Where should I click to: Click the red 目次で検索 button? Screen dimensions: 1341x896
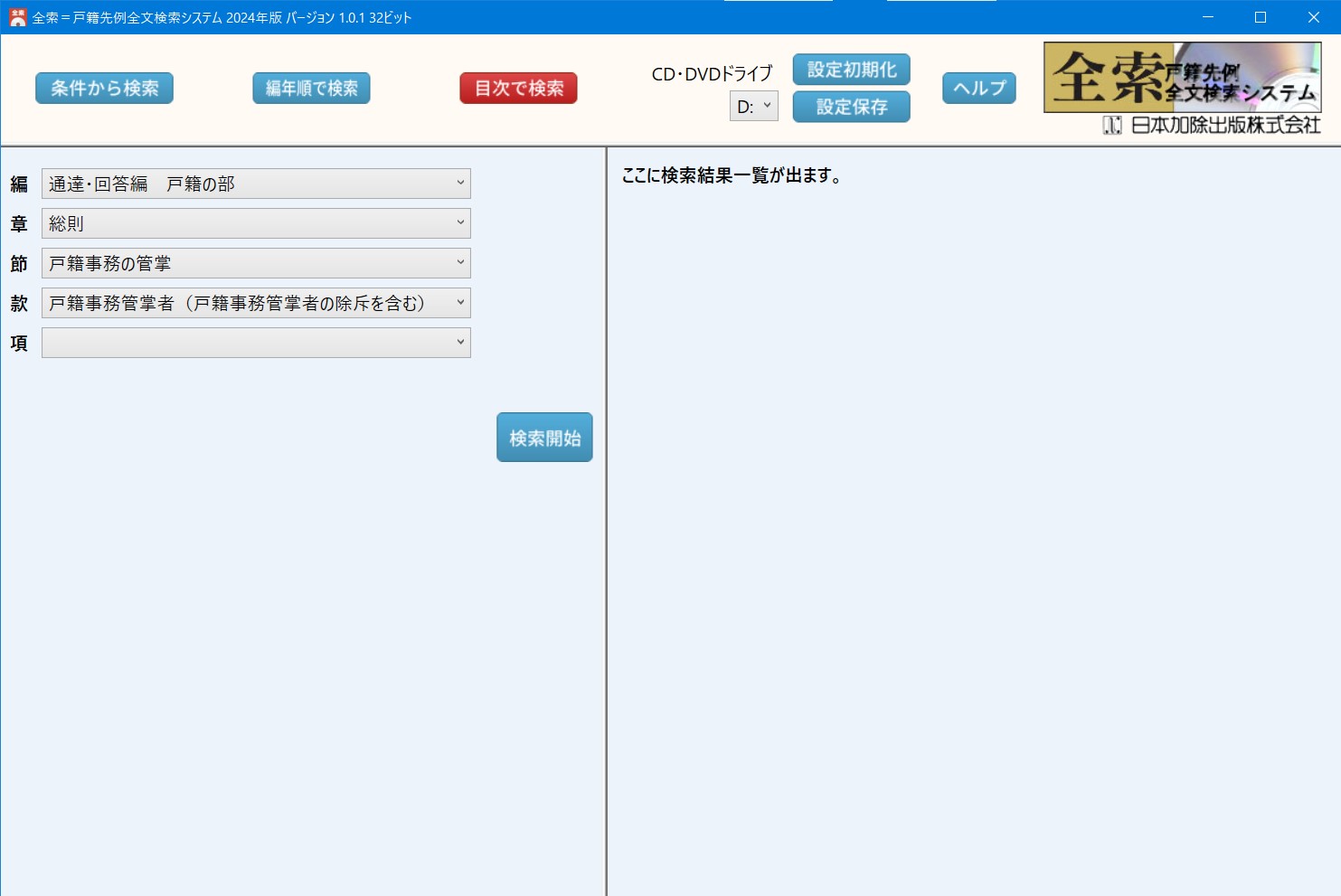click(518, 89)
